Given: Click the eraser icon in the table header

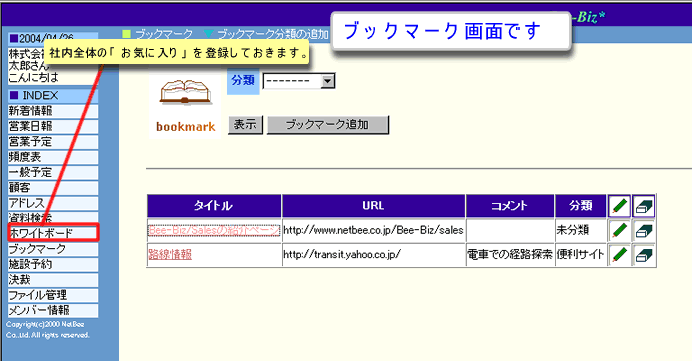Looking at the screenshot, I should coord(644,206).
